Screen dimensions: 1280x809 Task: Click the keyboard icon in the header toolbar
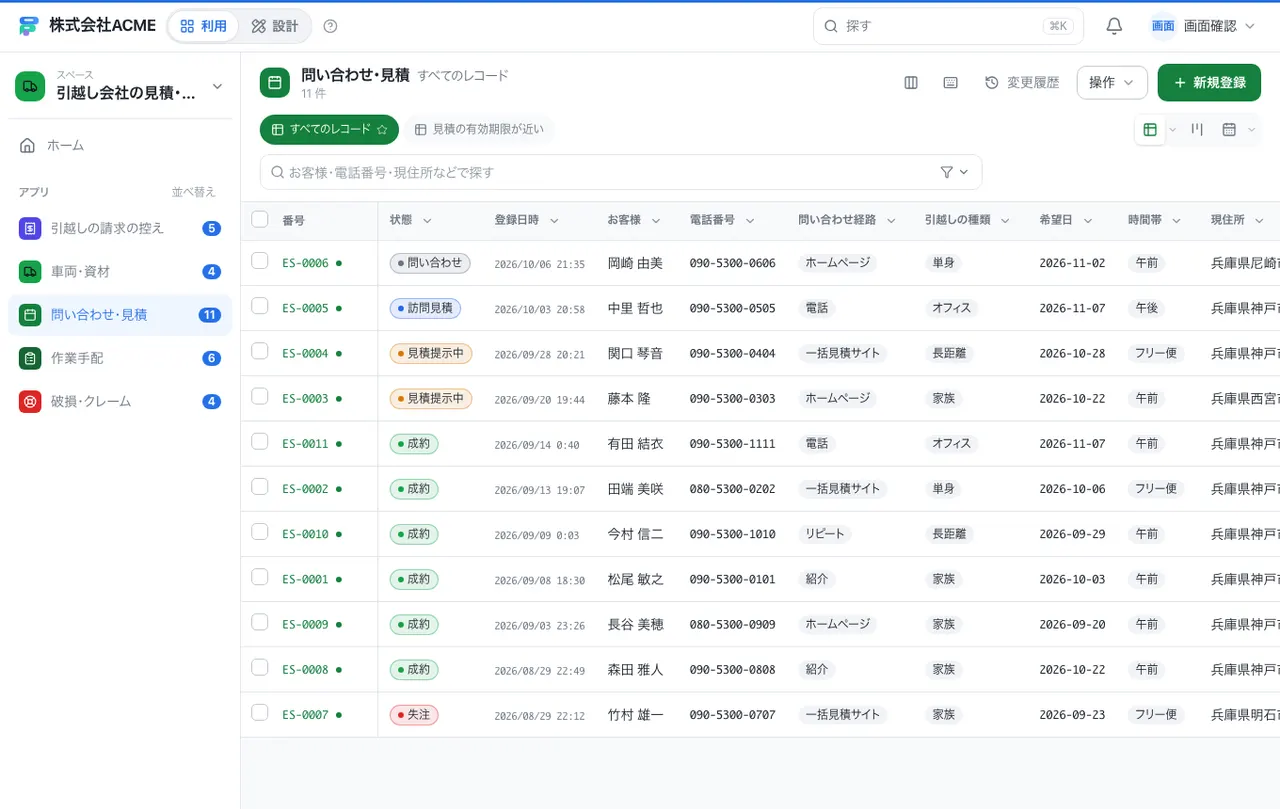click(951, 83)
